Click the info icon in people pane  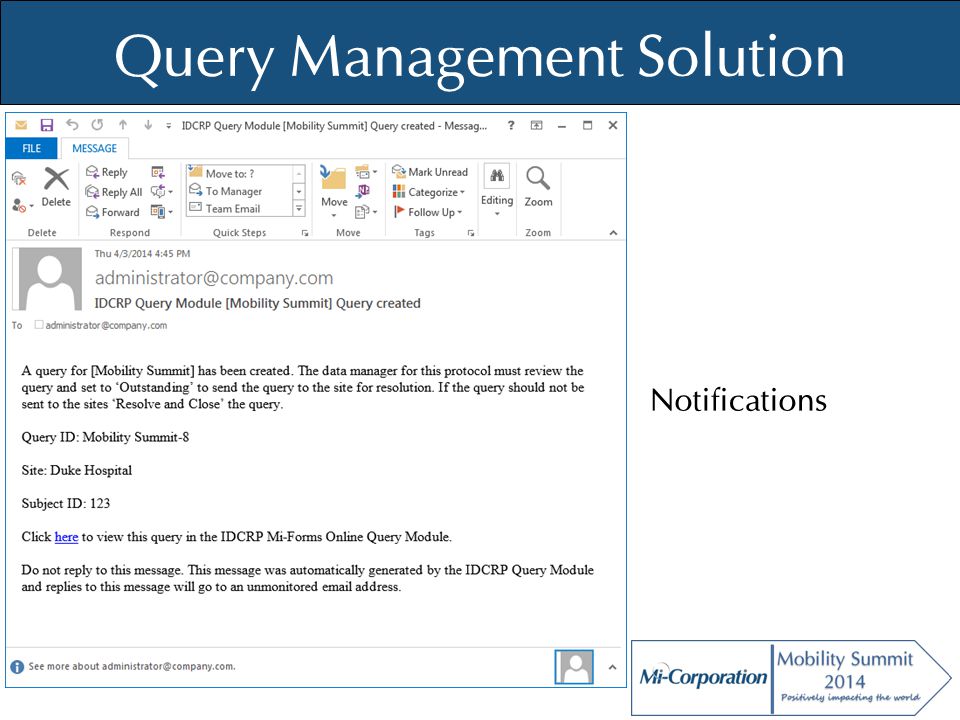click(17, 667)
